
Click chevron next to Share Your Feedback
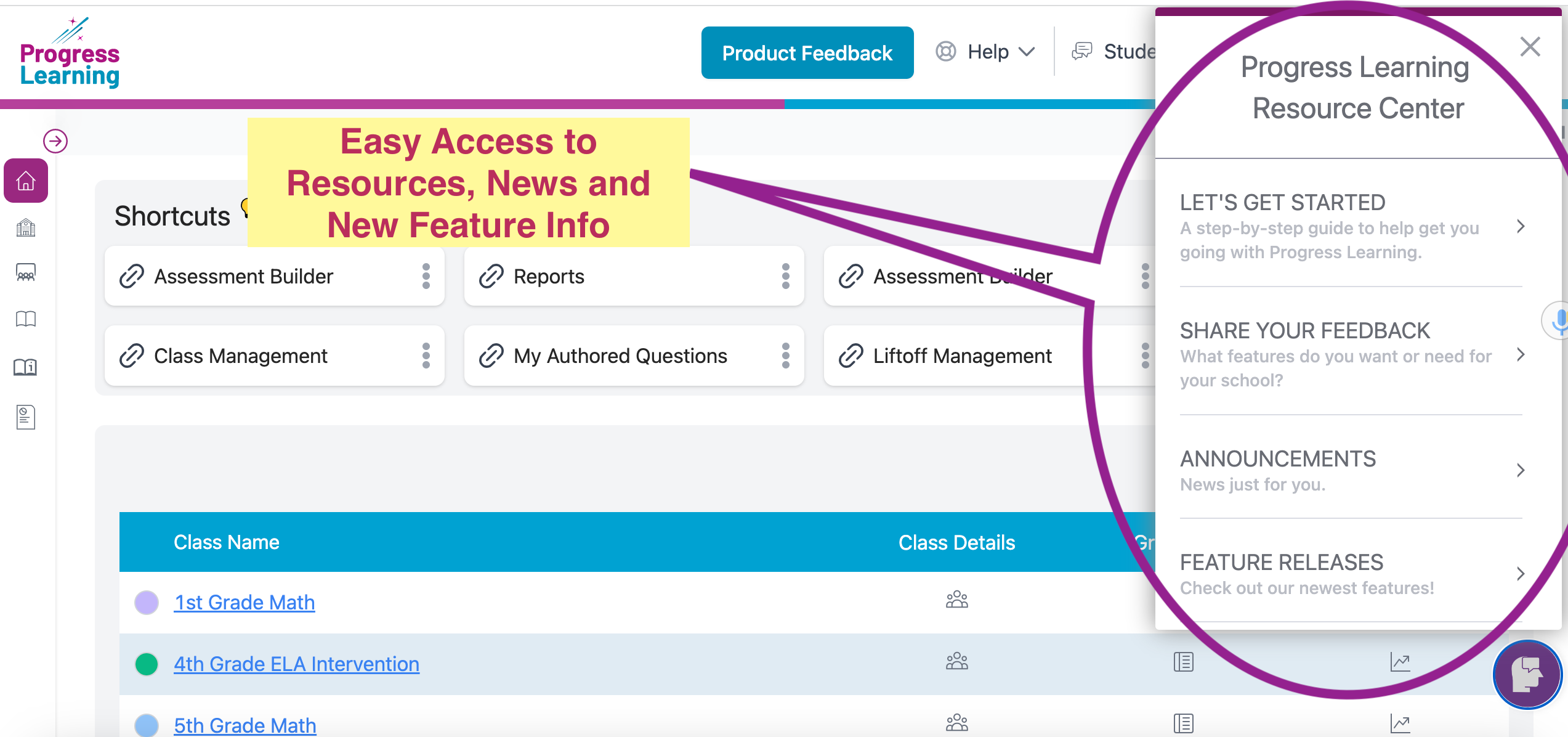(x=1521, y=355)
